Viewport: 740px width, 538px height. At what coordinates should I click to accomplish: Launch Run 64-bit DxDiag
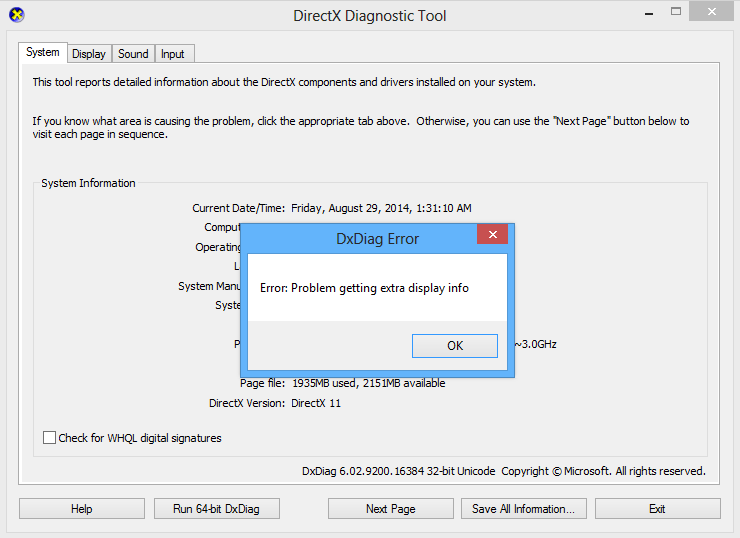coord(216,509)
